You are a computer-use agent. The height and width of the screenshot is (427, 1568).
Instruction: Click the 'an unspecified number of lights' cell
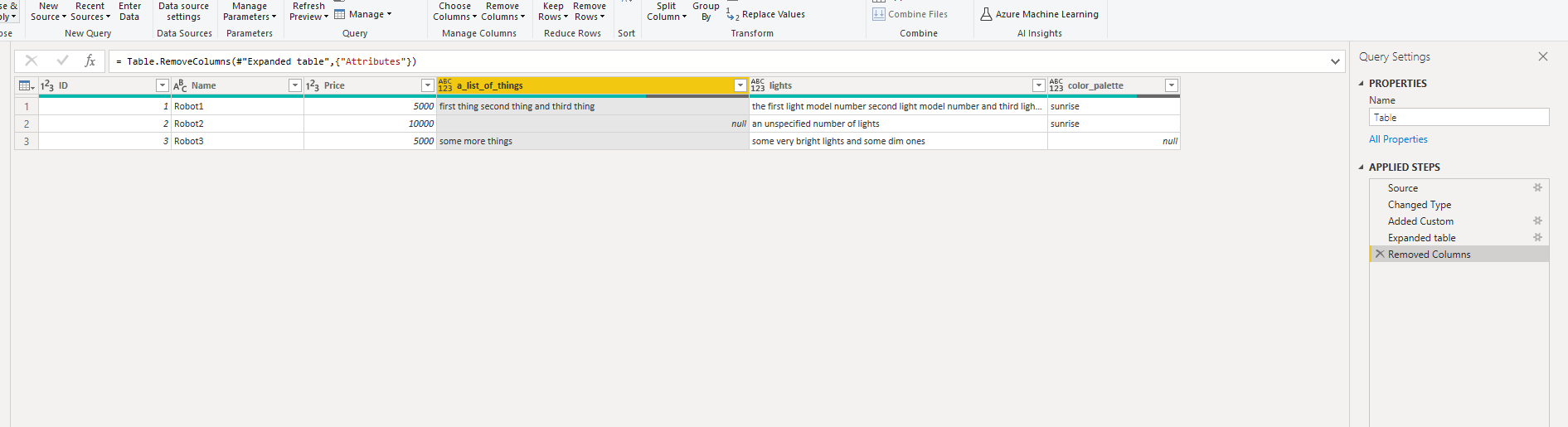click(898, 124)
